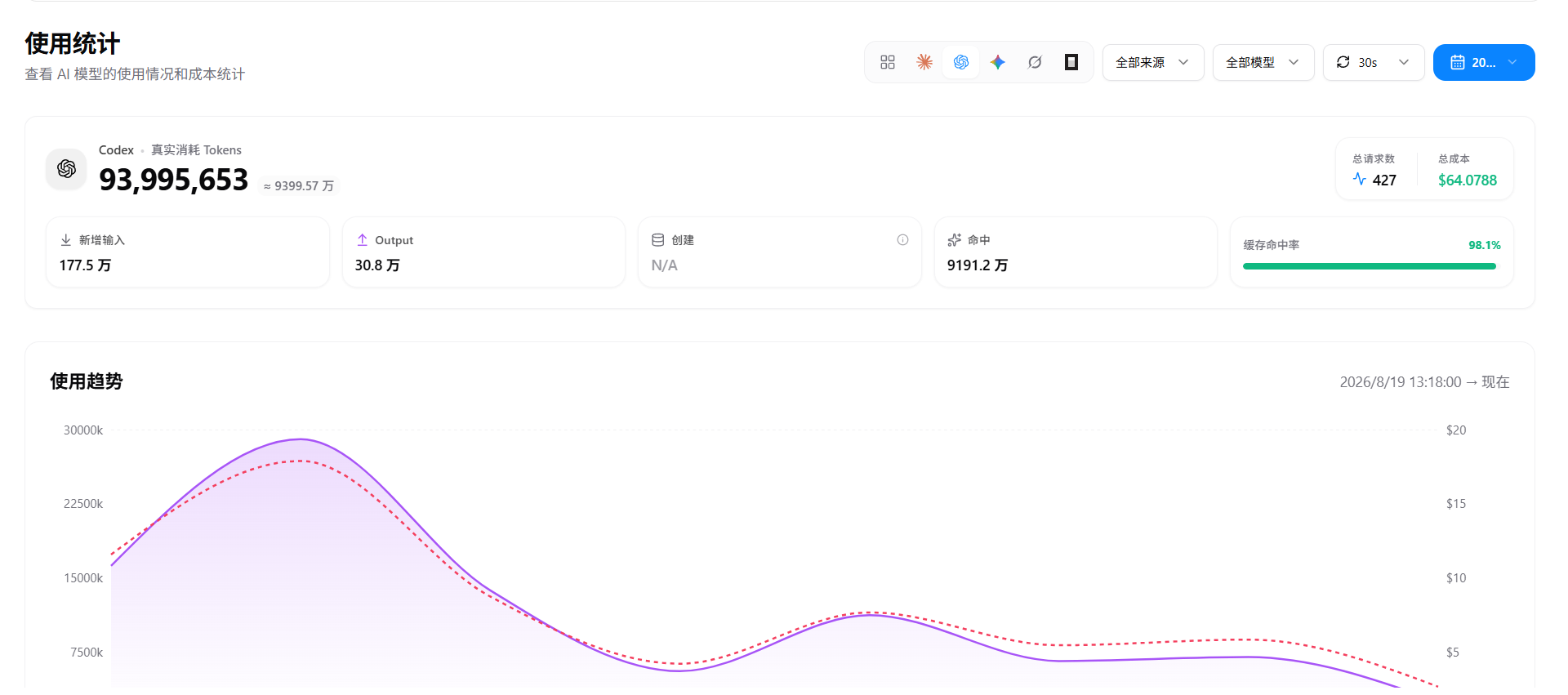The image size is (1568, 695).
Task: Show all providers with the grid icon
Action: (x=888, y=62)
